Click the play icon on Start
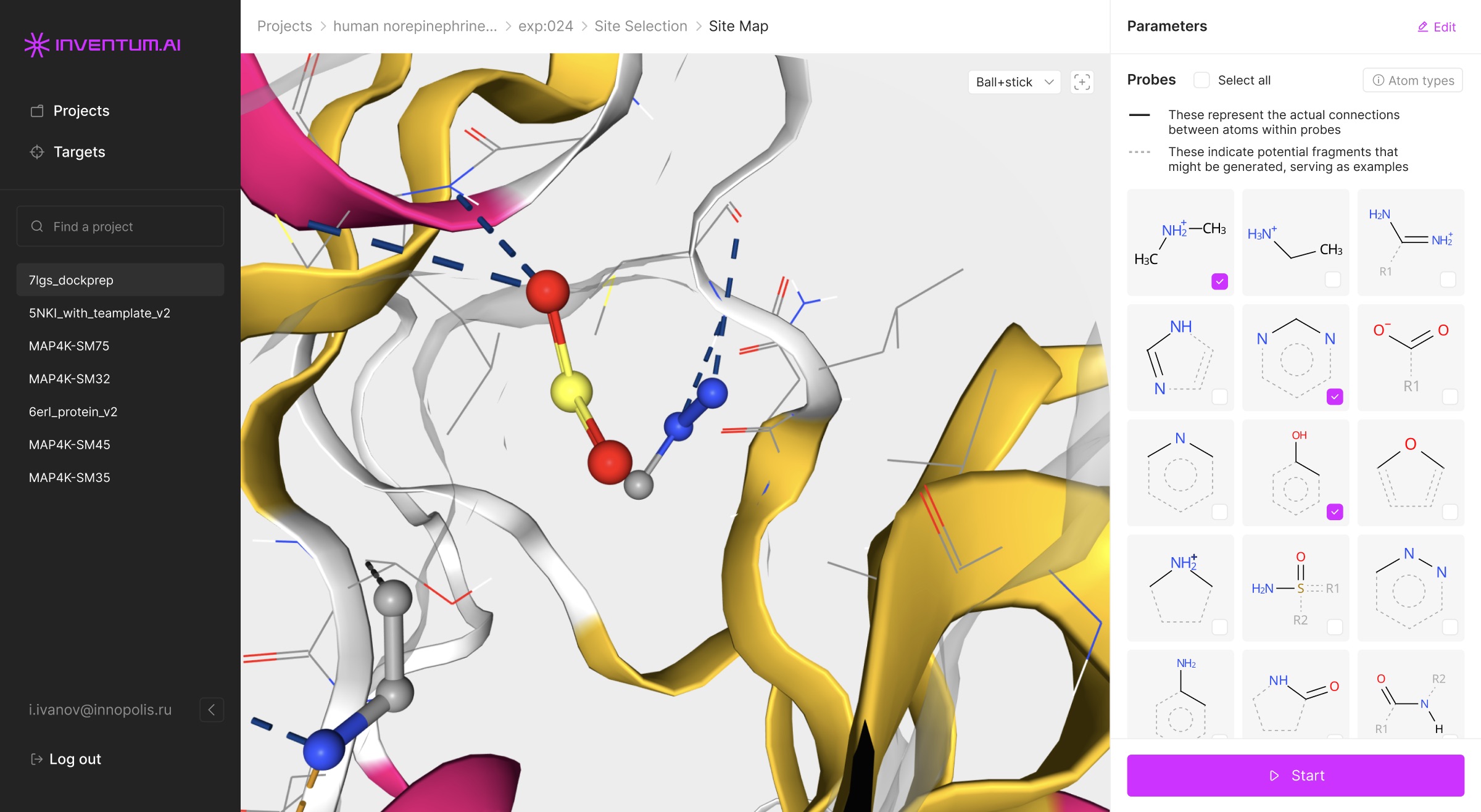Viewport: 1481px width, 812px height. pos(1274,776)
